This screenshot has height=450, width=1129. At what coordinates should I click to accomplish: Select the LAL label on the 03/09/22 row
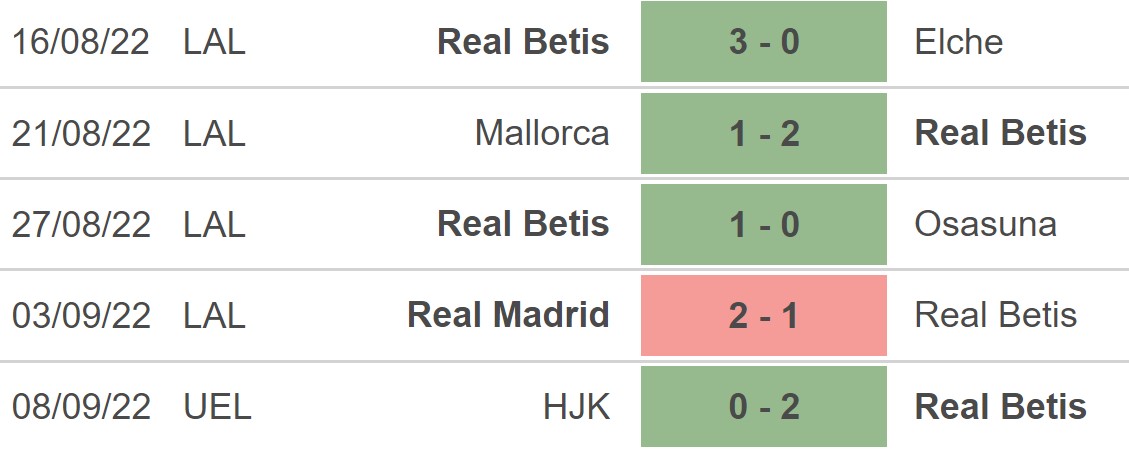214,315
